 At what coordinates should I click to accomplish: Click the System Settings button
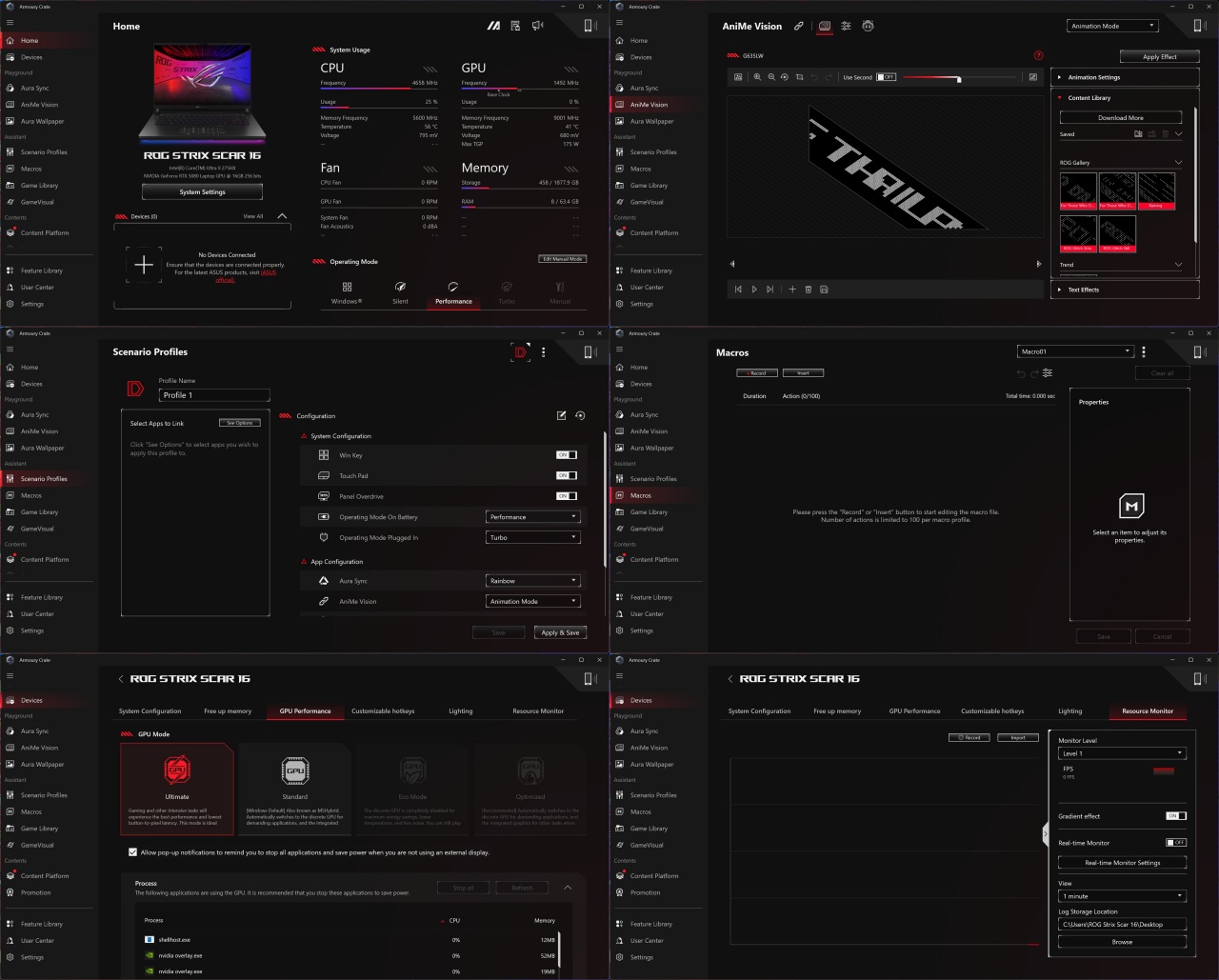pos(202,192)
